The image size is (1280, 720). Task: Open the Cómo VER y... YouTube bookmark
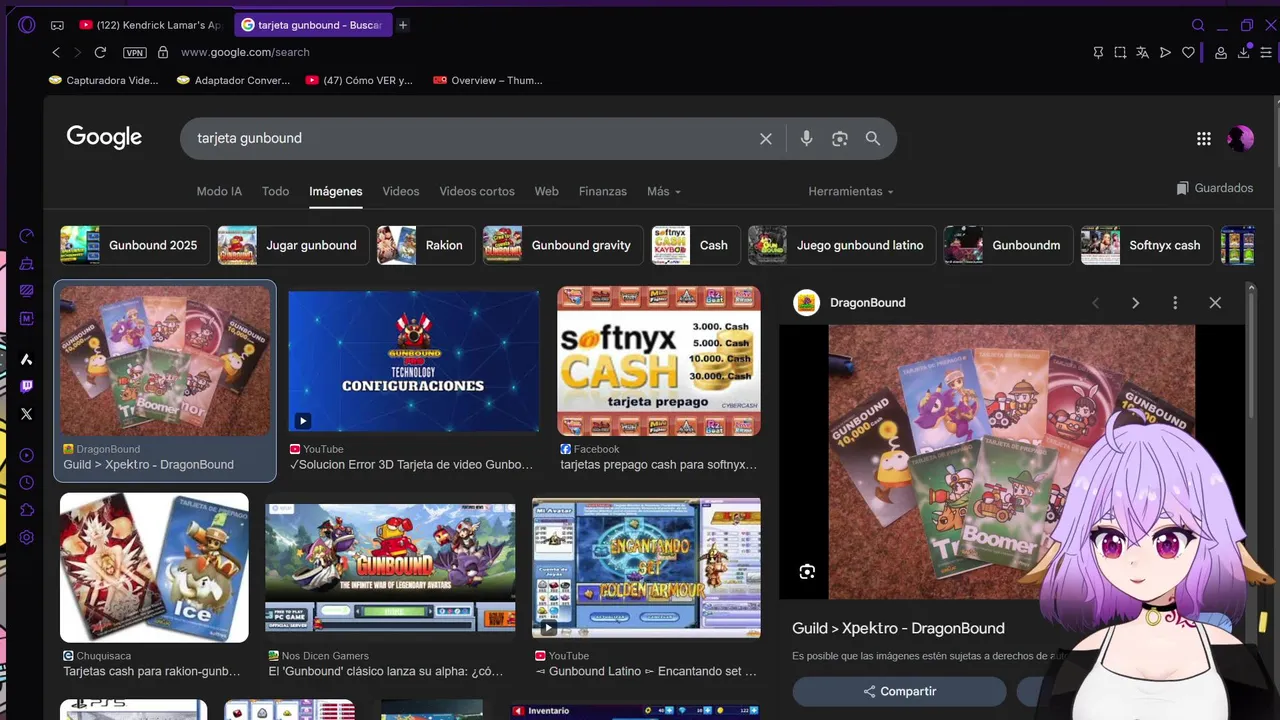pyautogui.click(x=359, y=80)
